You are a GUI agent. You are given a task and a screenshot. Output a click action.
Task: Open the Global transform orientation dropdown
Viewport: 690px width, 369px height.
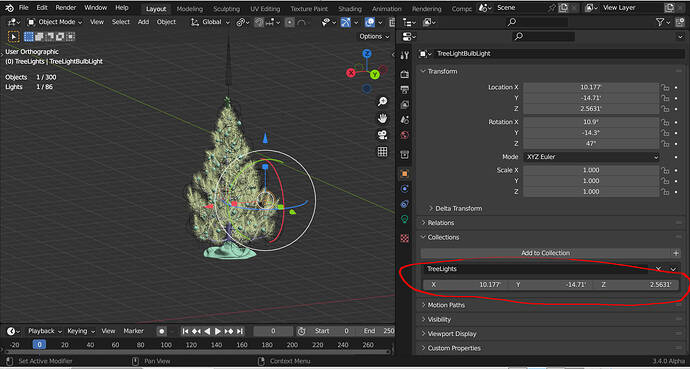pyautogui.click(x=210, y=22)
